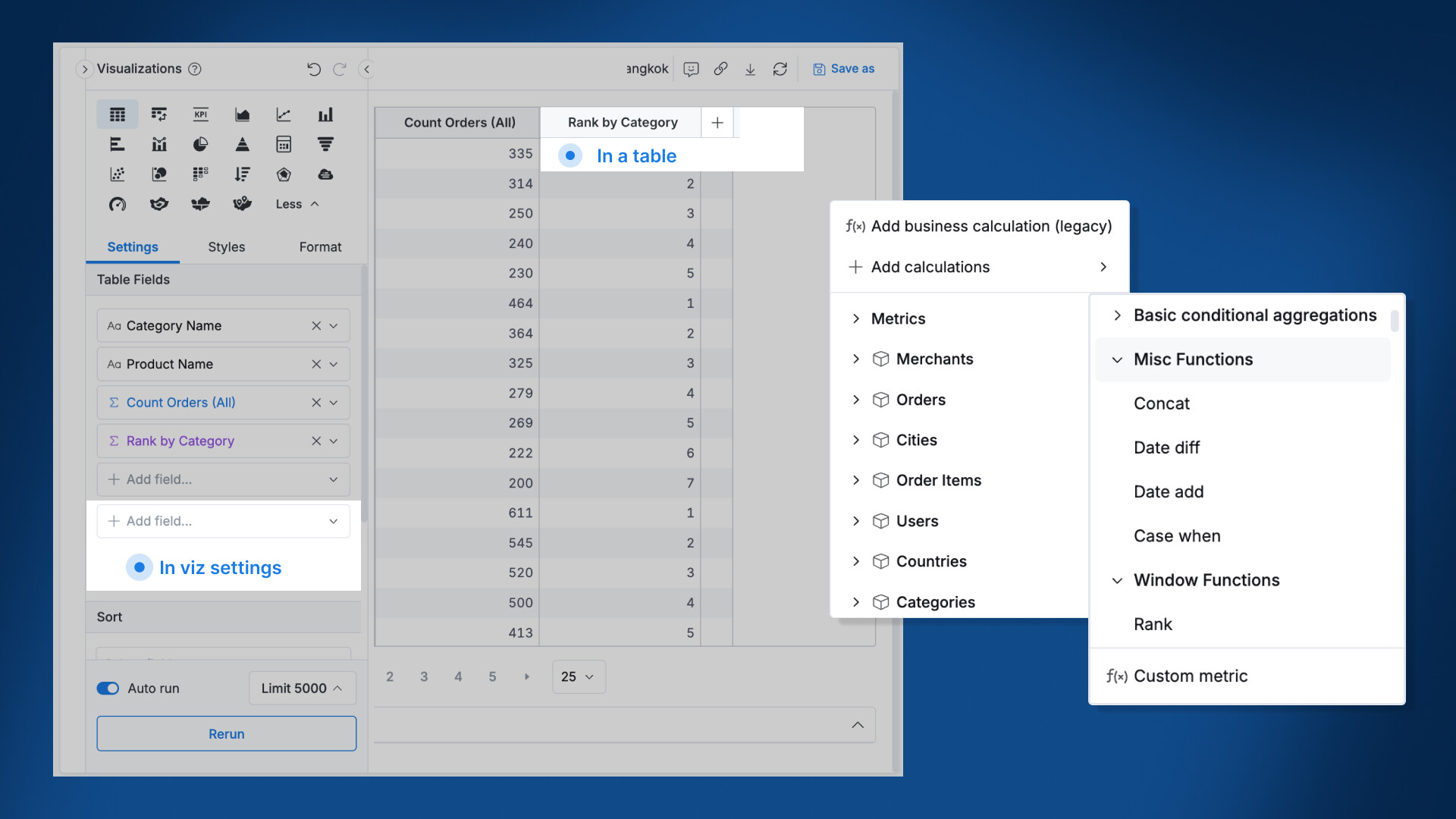Screen dimensions: 1456x819
Task: Switch to the scatter plot visualization
Action: (118, 174)
